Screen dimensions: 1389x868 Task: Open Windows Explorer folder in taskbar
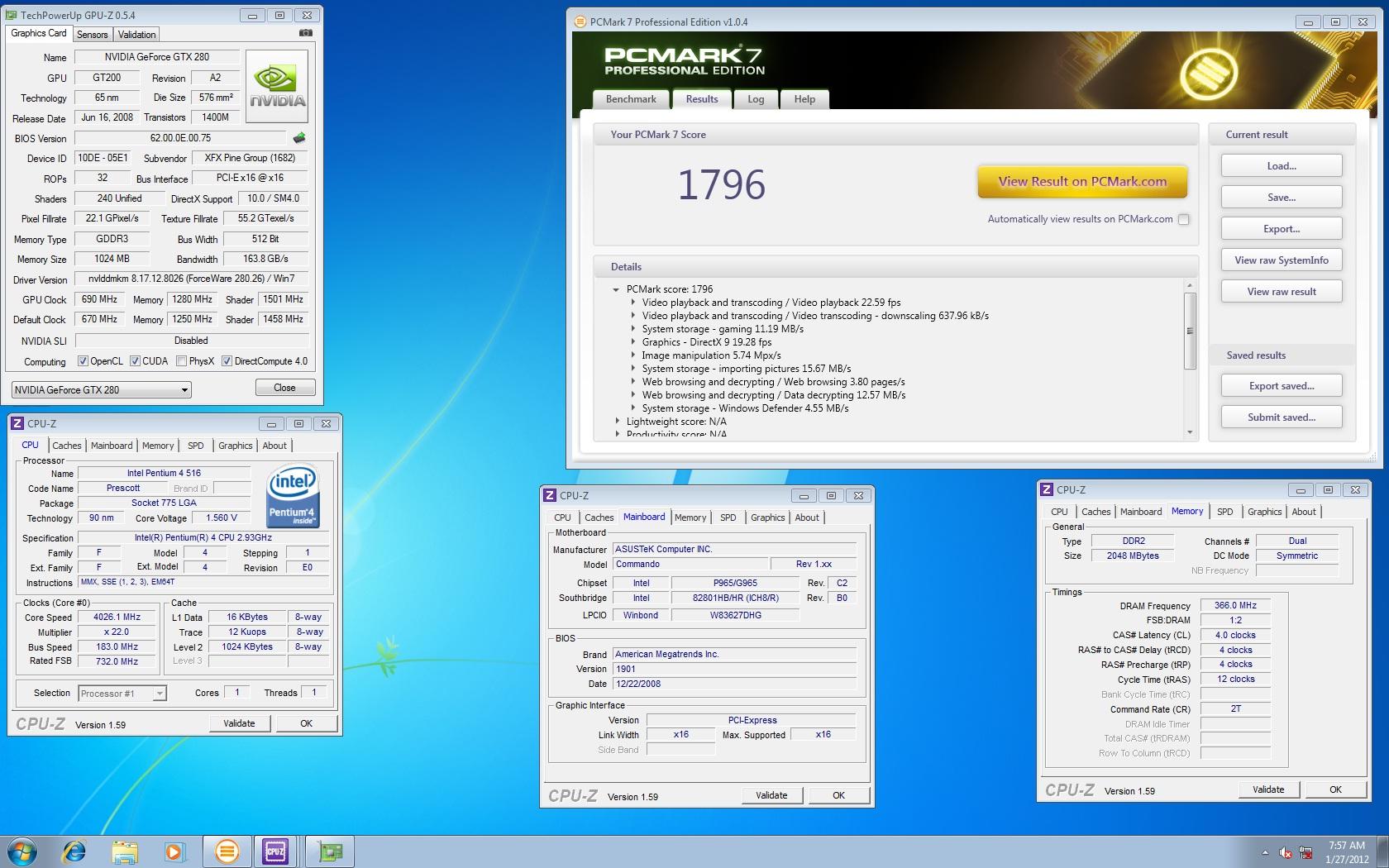pyautogui.click(x=125, y=851)
